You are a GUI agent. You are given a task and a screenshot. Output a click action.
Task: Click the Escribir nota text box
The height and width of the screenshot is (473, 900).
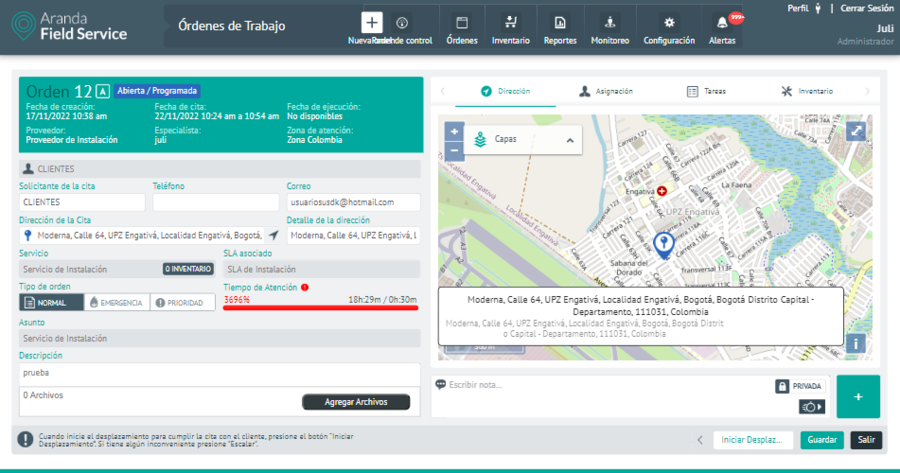point(603,395)
